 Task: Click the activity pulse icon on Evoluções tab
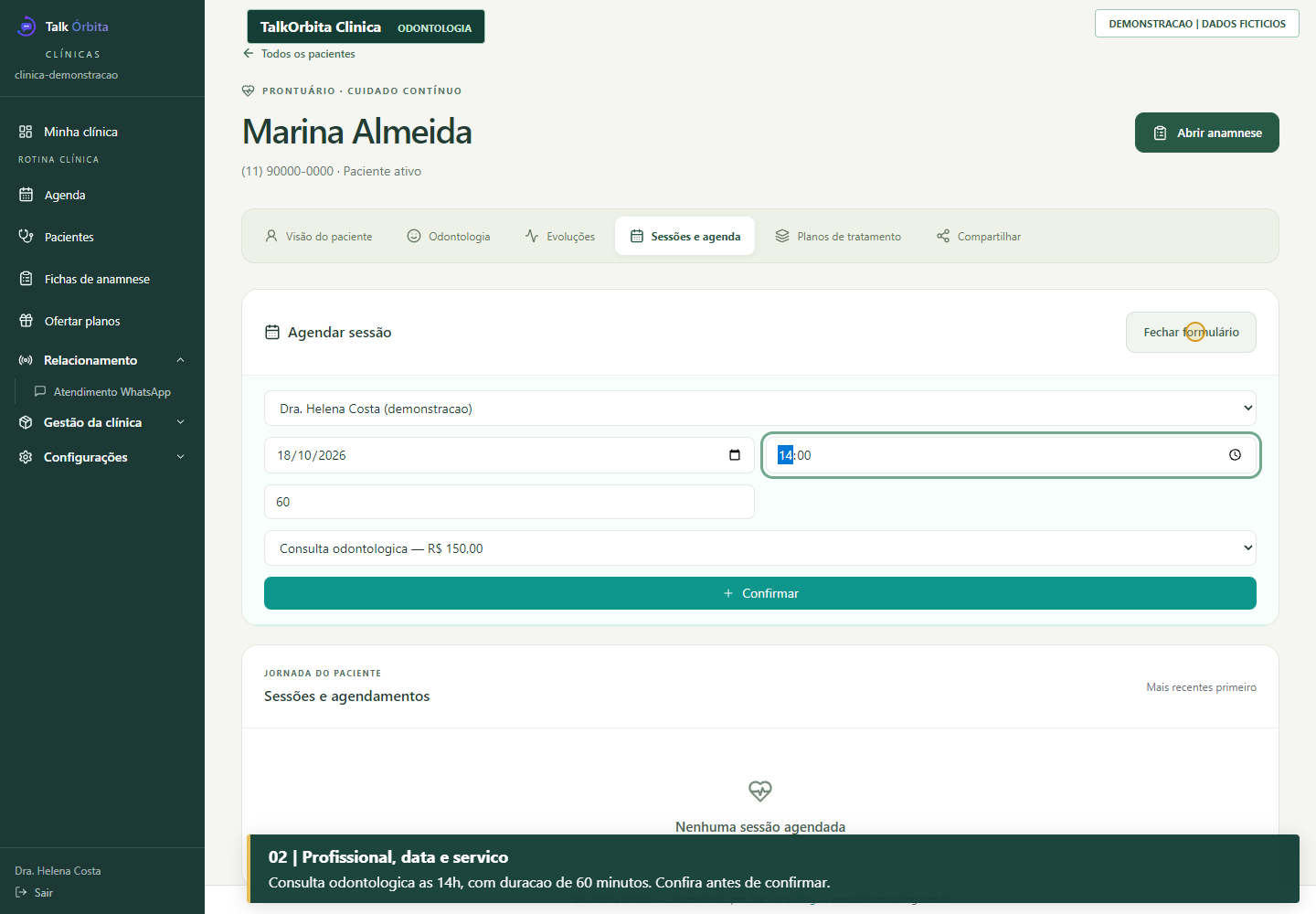(532, 236)
